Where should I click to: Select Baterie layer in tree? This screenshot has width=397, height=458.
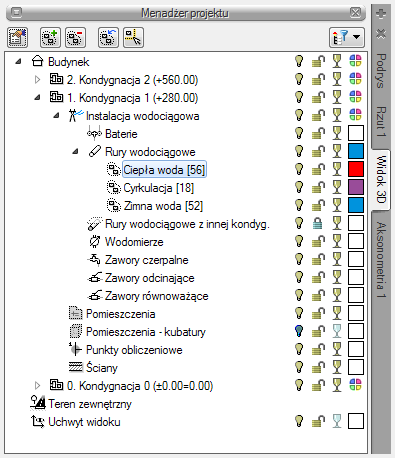click(121, 134)
